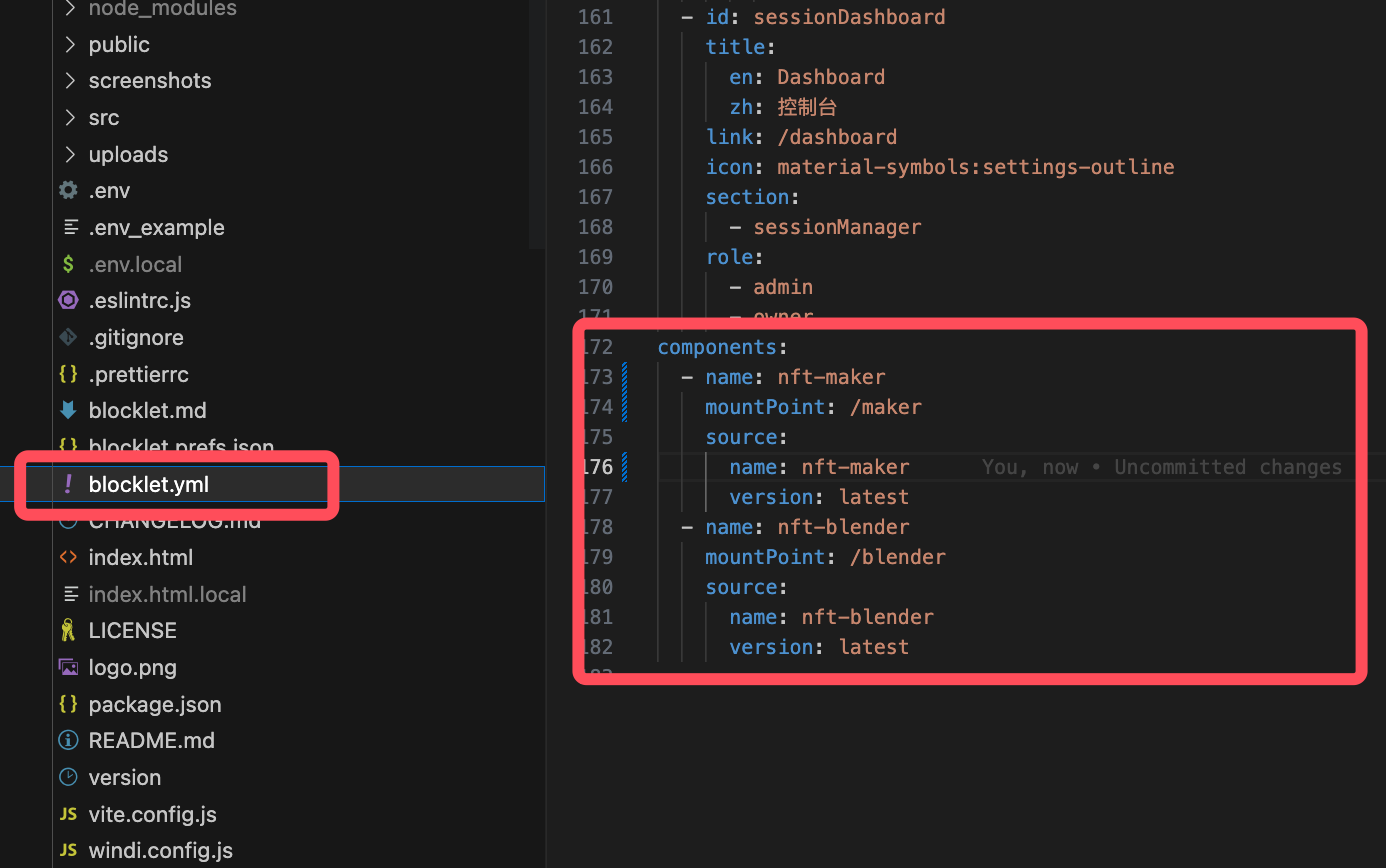Screen dimensions: 1386x868
Task: Click the JS icon for vite.config.js
Action: (68, 814)
